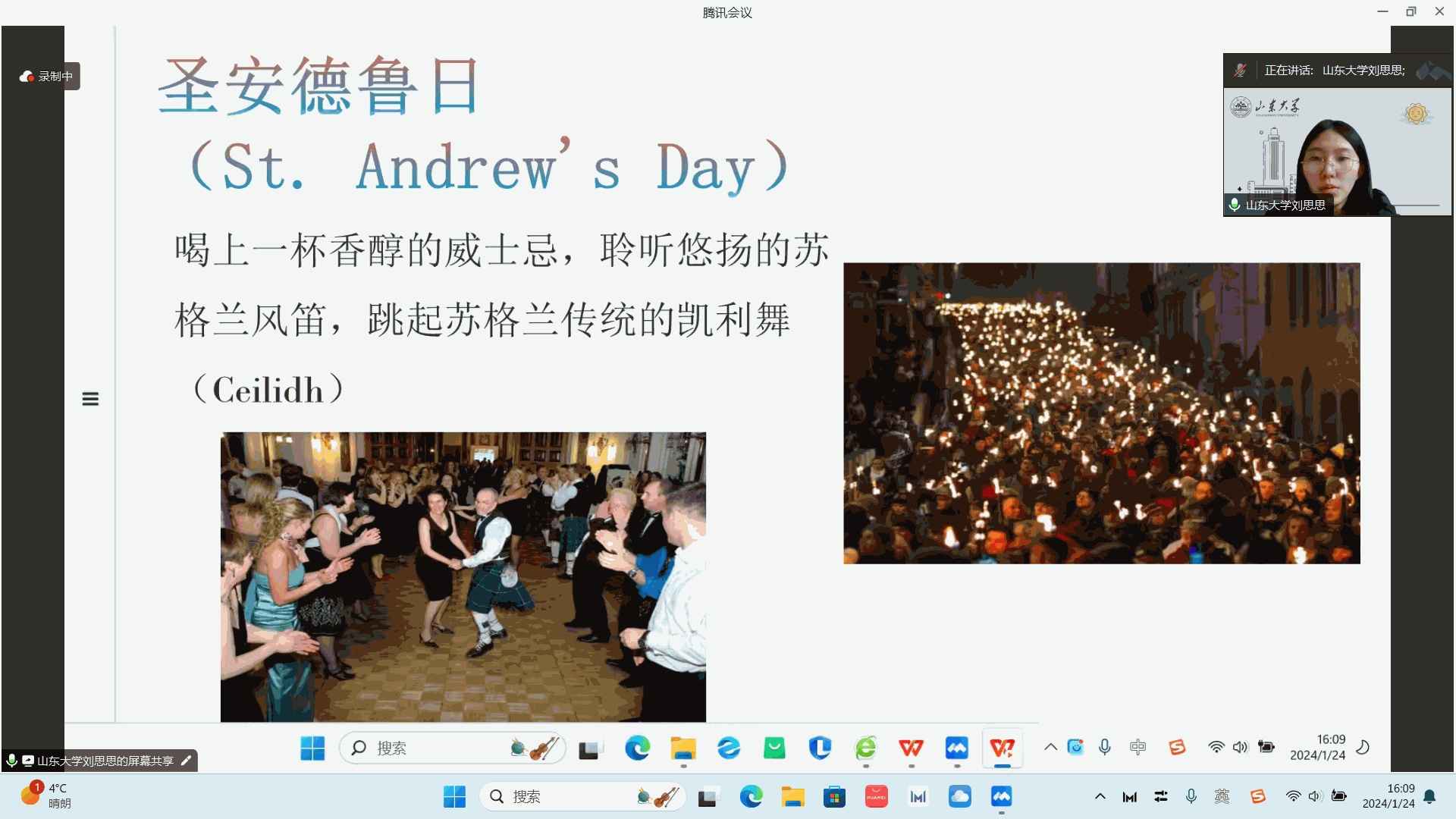The height and width of the screenshot is (819, 1456).
Task: Expand tray chevron in the shared screen taskbar
Action: click(x=1050, y=747)
